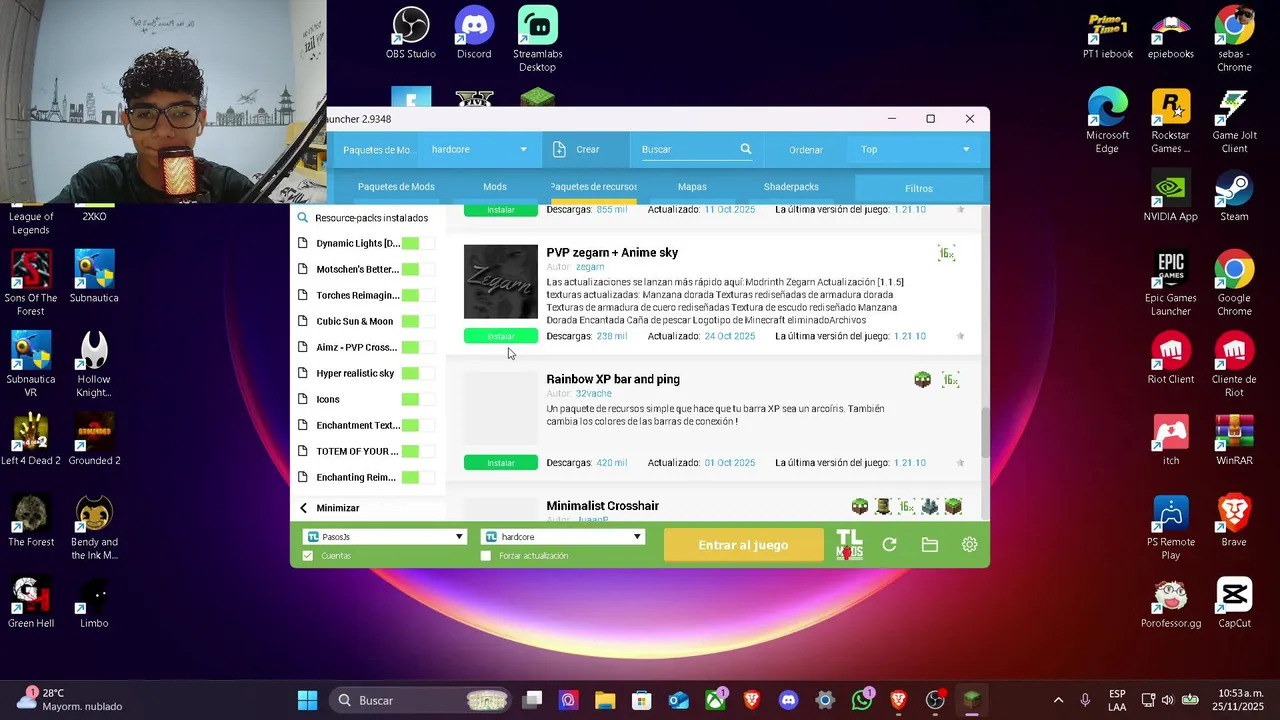Toggle Hyper realistic sky switch
Screen dimensions: 1280x720
(x=418, y=373)
